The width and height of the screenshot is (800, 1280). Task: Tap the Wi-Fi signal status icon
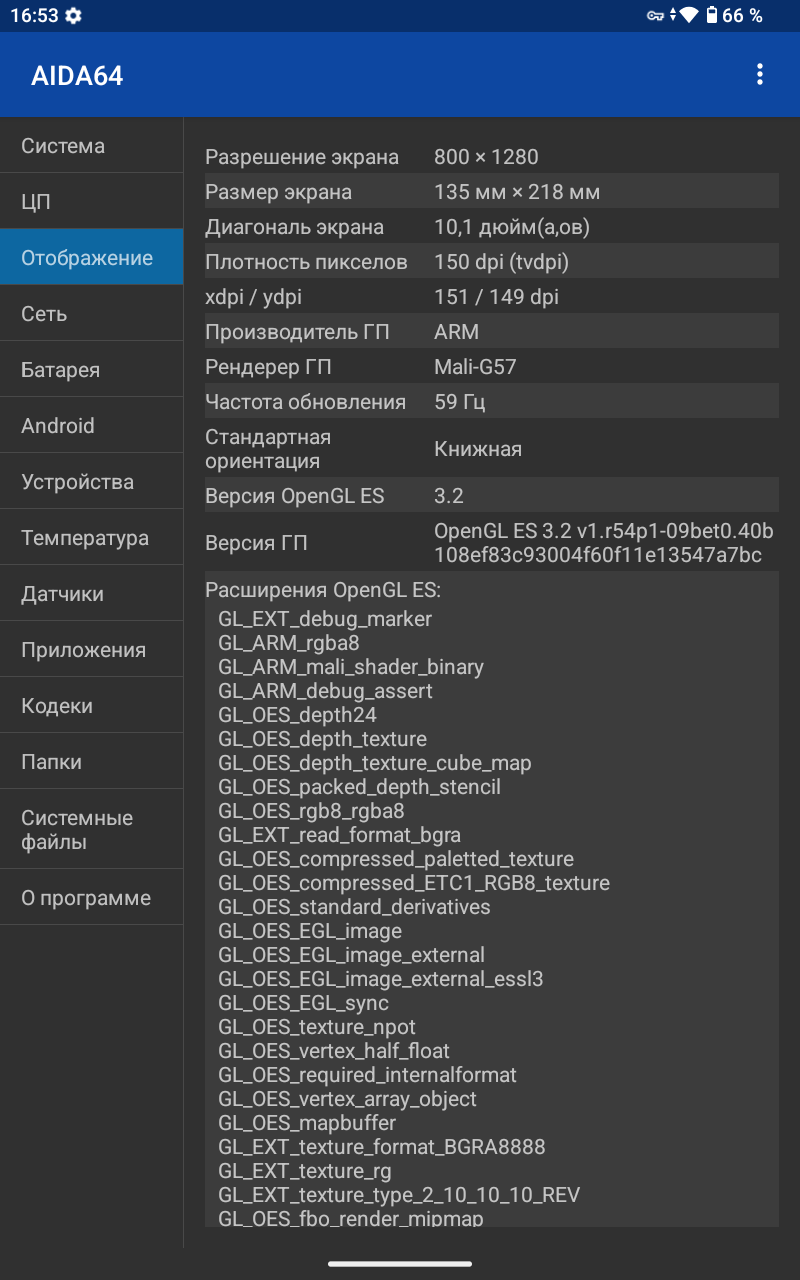click(x=687, y=16)
